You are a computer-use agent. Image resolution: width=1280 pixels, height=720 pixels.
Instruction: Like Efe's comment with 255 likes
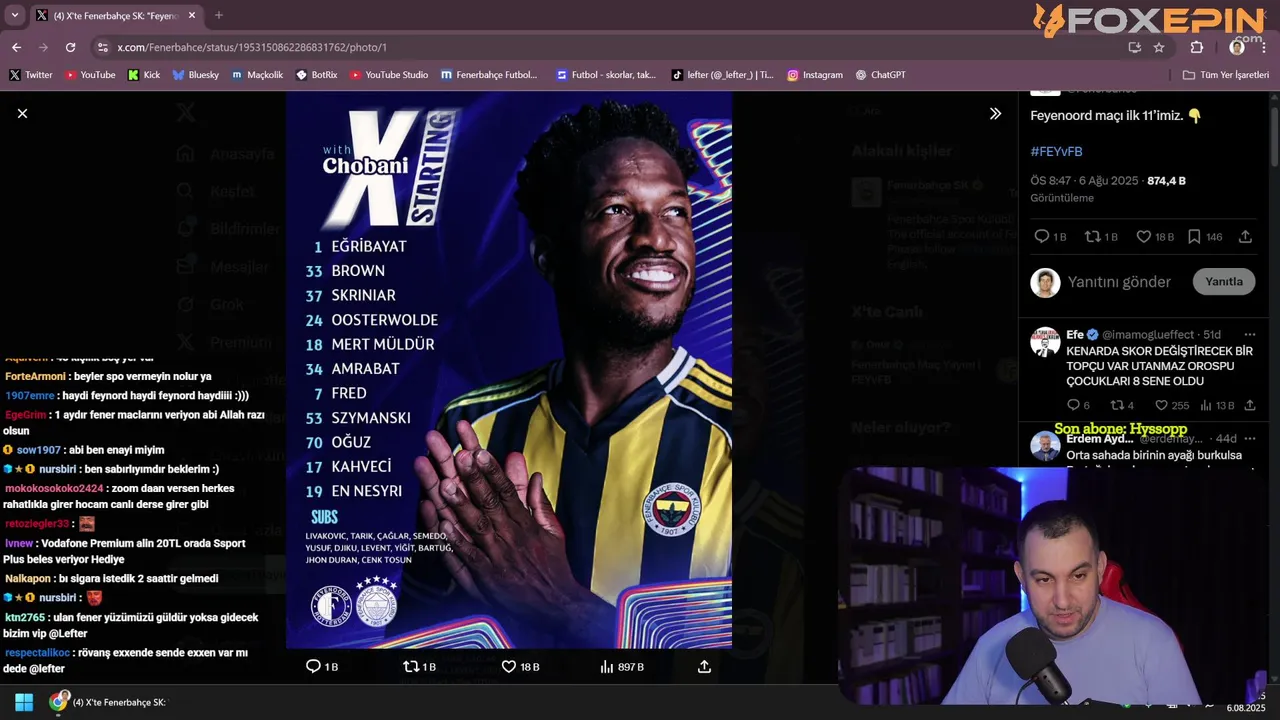[x=1161, y=405]
